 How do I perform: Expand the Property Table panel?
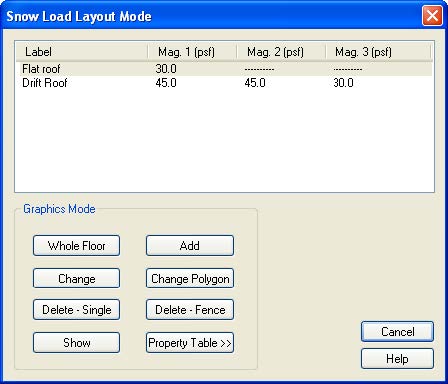coord(190,342)
